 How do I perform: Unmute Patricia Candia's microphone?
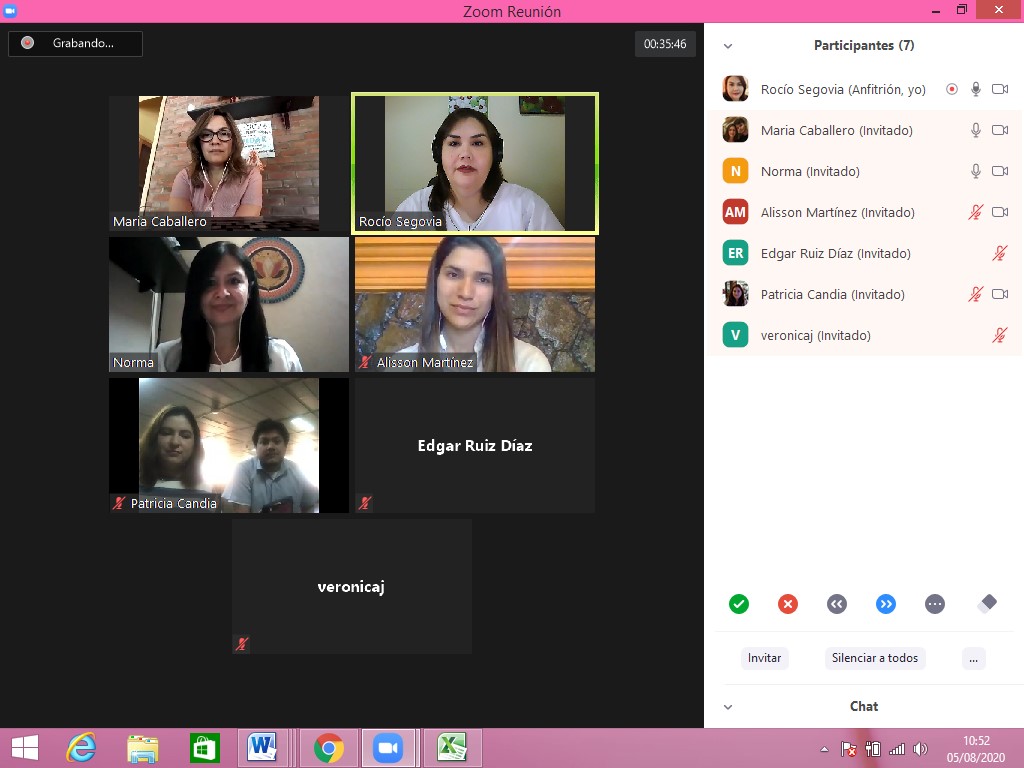point(976,294)
